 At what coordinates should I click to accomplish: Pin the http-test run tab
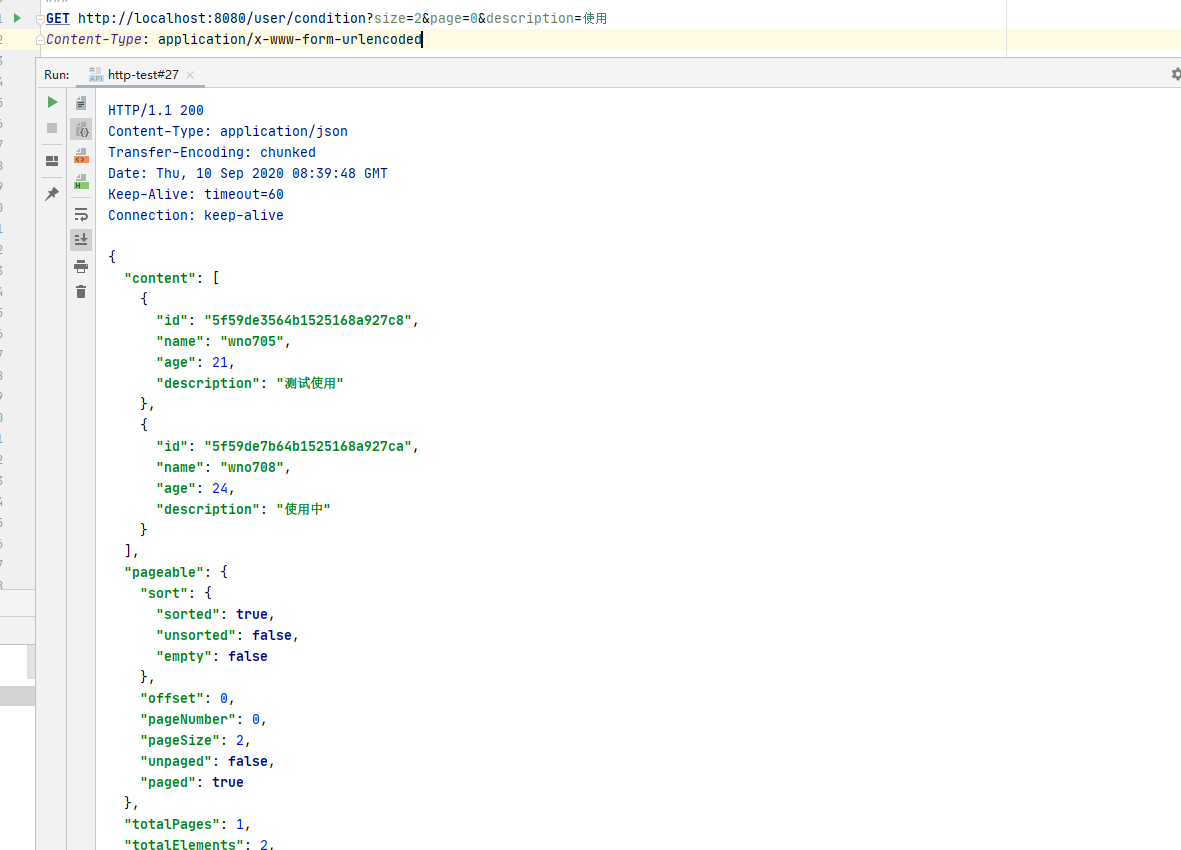(52, 194)
